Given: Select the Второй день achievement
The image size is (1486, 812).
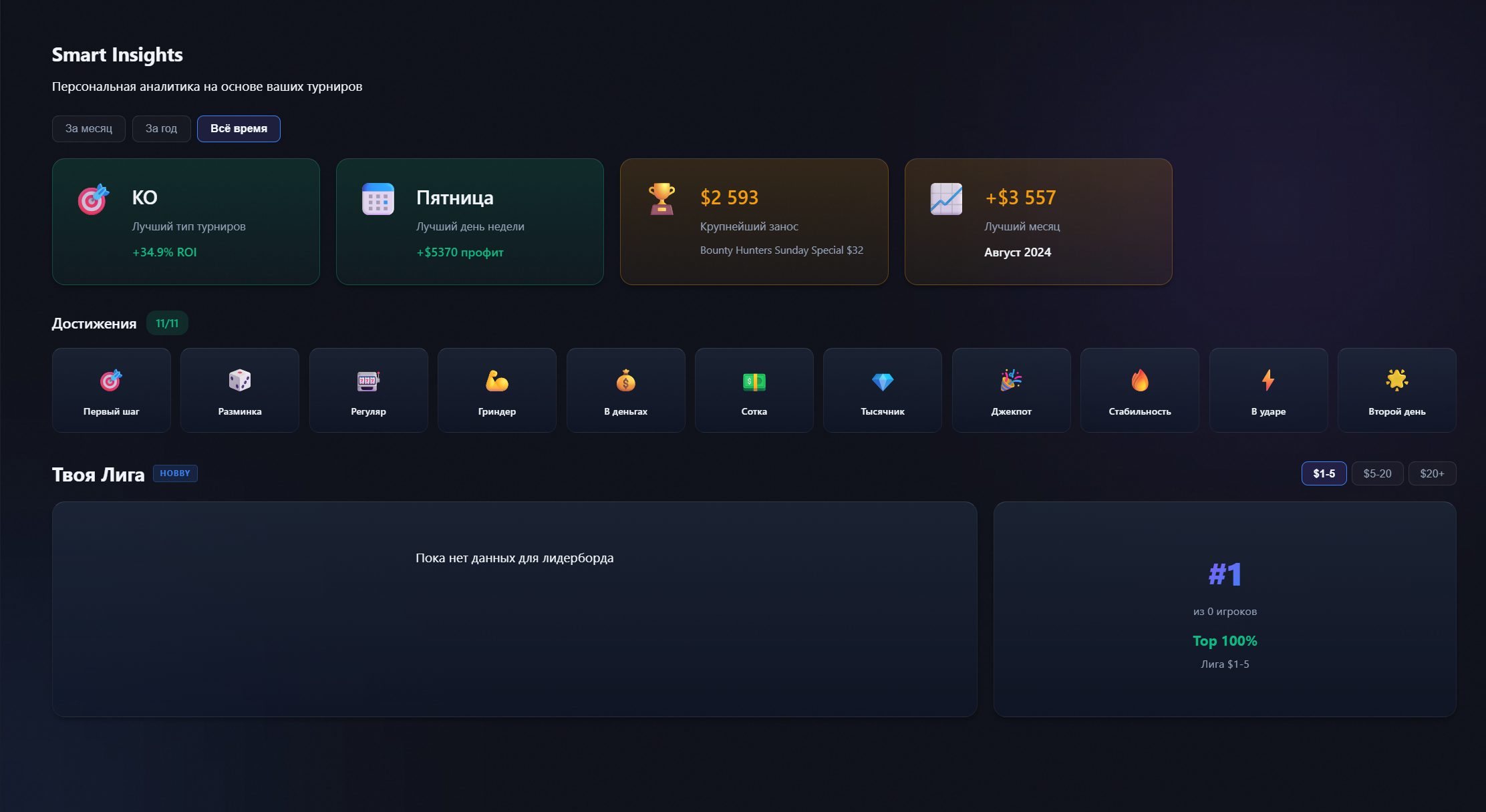Looking at the screenshot, I should tap(1396, 390).
